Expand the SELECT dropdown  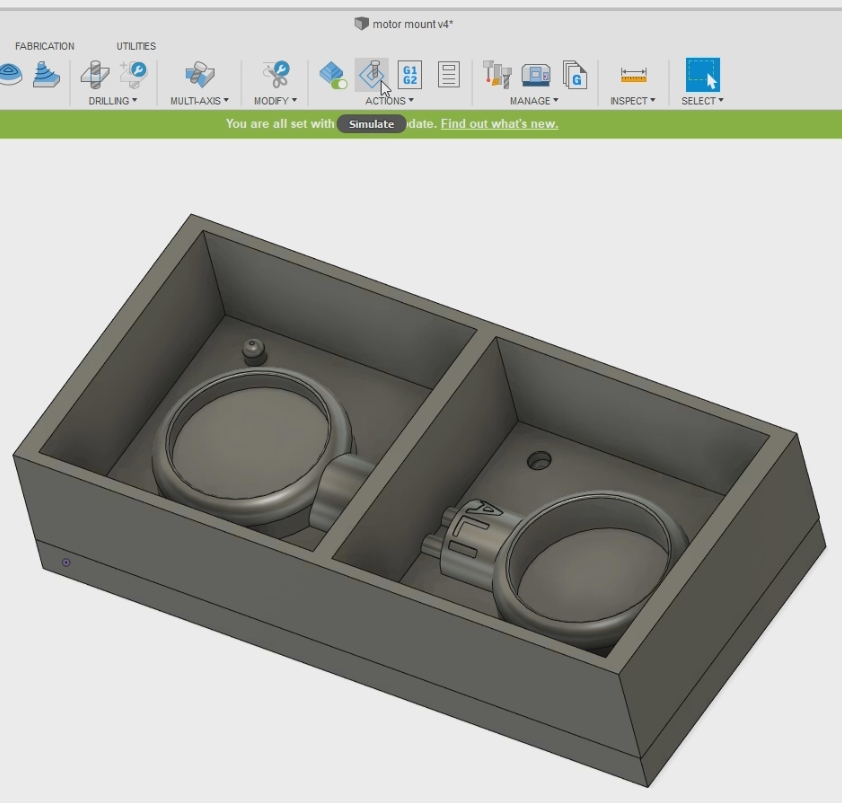(702, 100)
